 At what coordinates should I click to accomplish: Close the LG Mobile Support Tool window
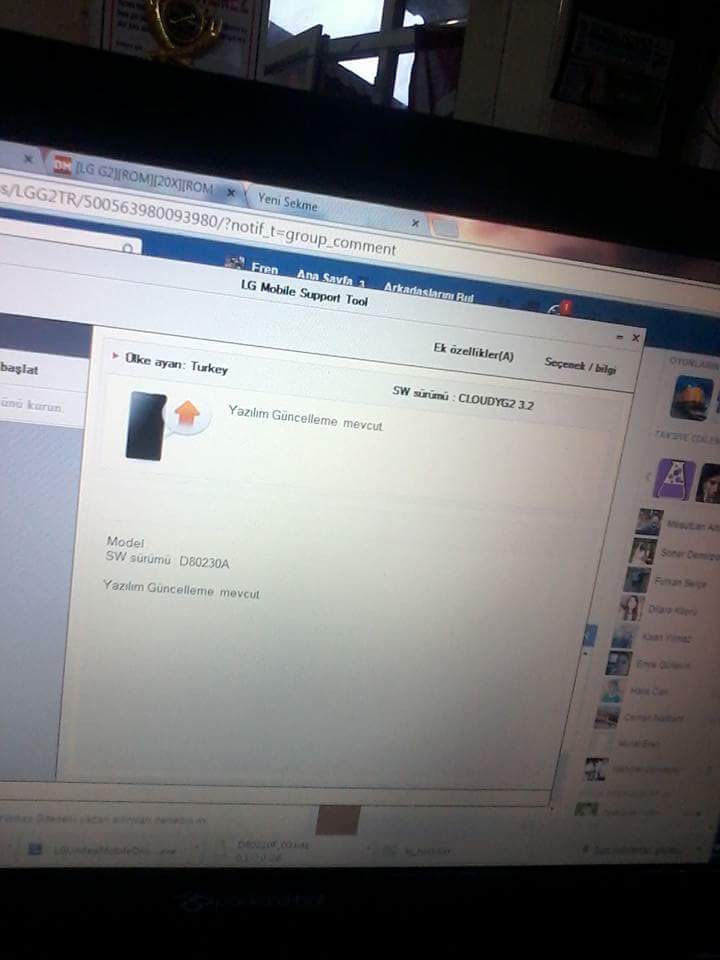pyautogui.click(x=636, y=338)
